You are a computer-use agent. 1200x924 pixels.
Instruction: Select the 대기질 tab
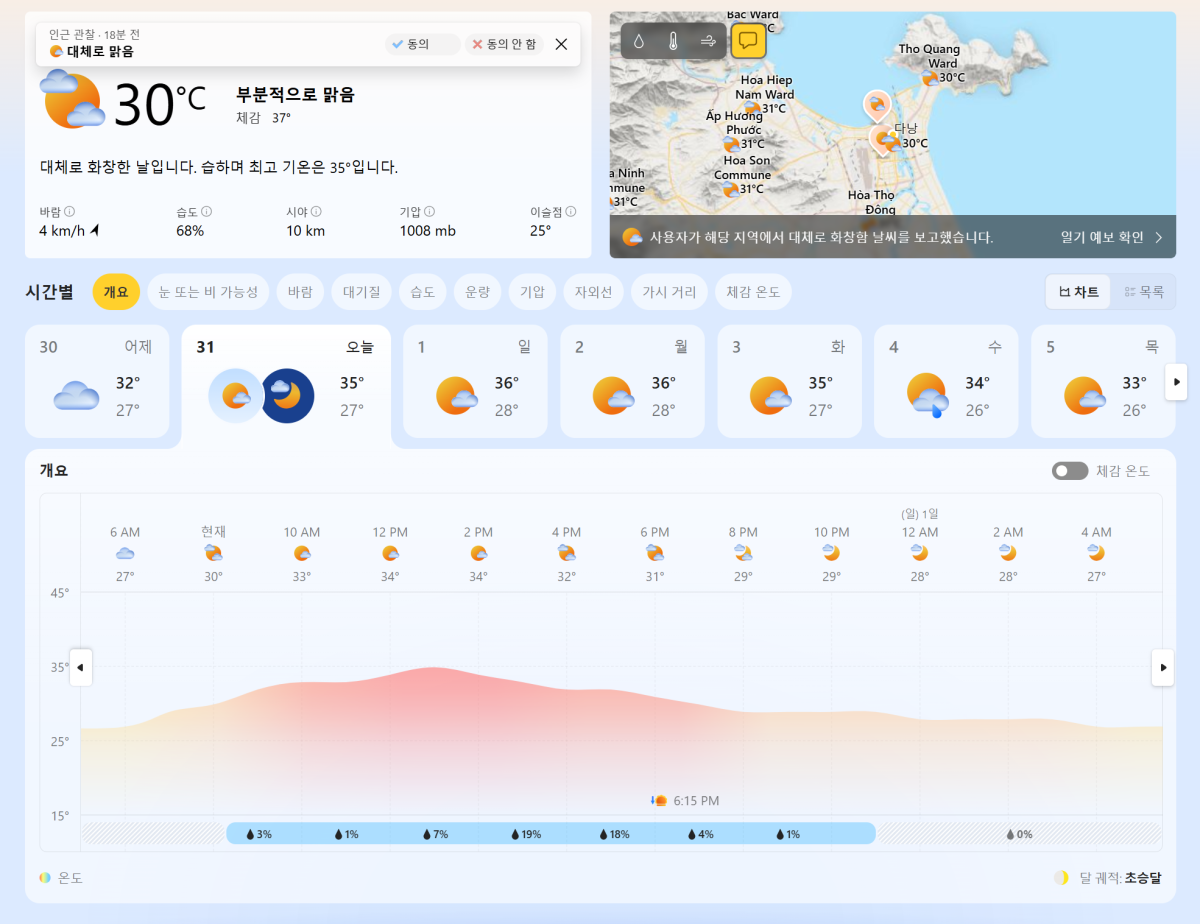(x=361, y=292)
